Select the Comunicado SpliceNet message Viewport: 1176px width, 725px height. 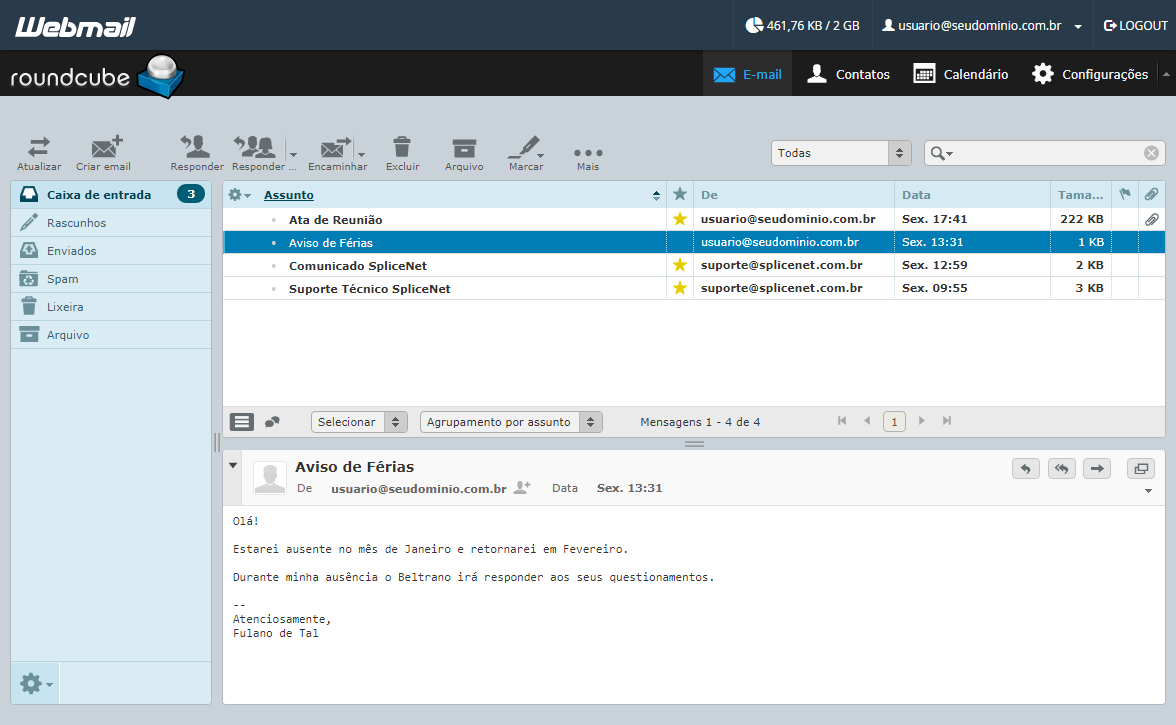pos(358,265)
